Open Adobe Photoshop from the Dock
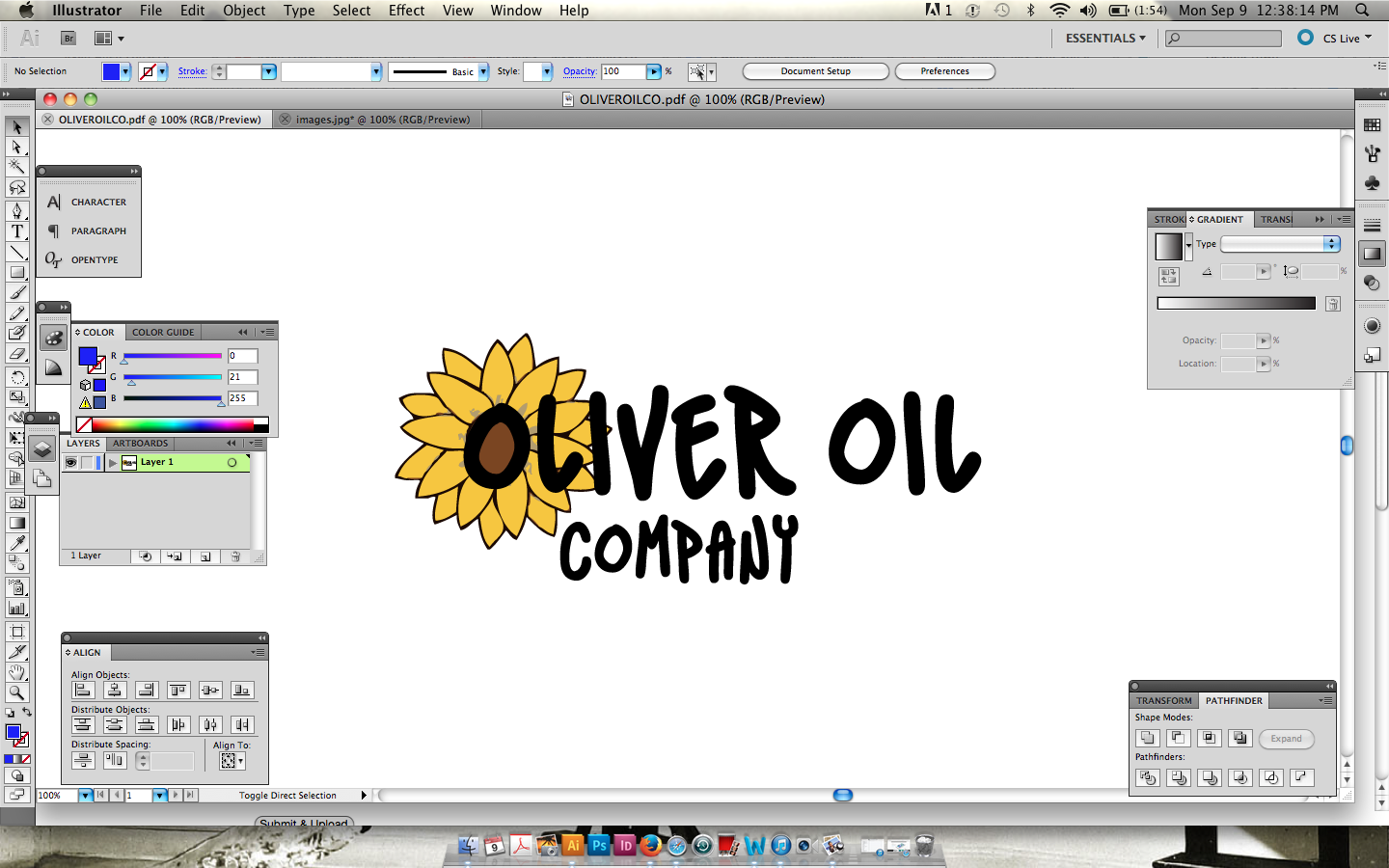Viewport: 1389px width, 868px height. tap(599, 846)
